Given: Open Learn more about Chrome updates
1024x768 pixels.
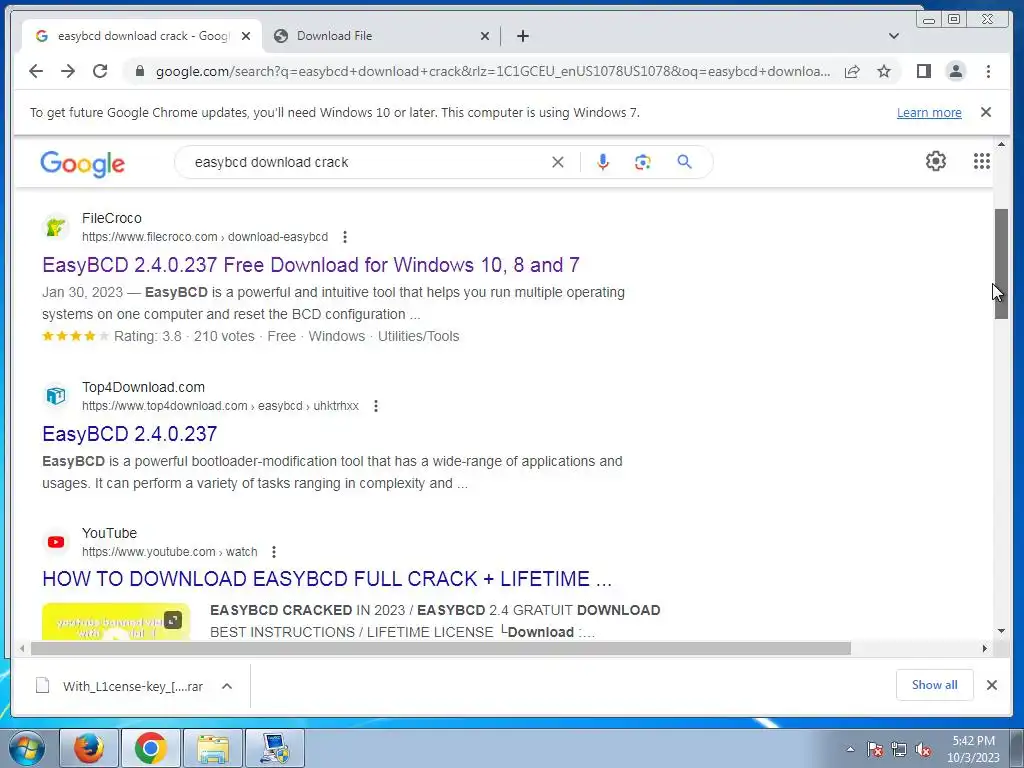Looking at the screenshot, I should click(x=929, y=112).
